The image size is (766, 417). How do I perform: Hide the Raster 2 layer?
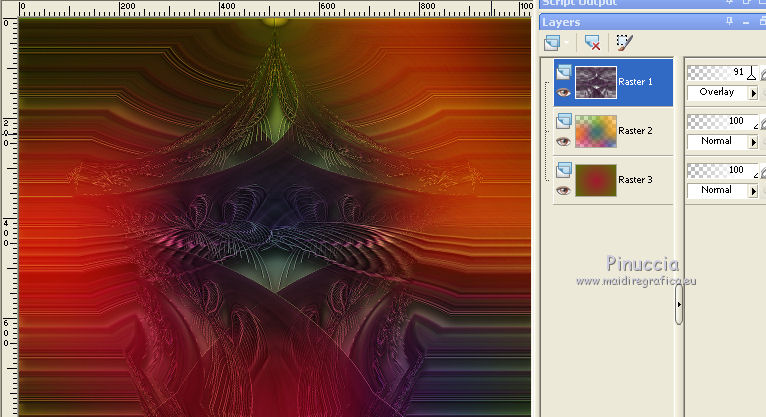563,142
